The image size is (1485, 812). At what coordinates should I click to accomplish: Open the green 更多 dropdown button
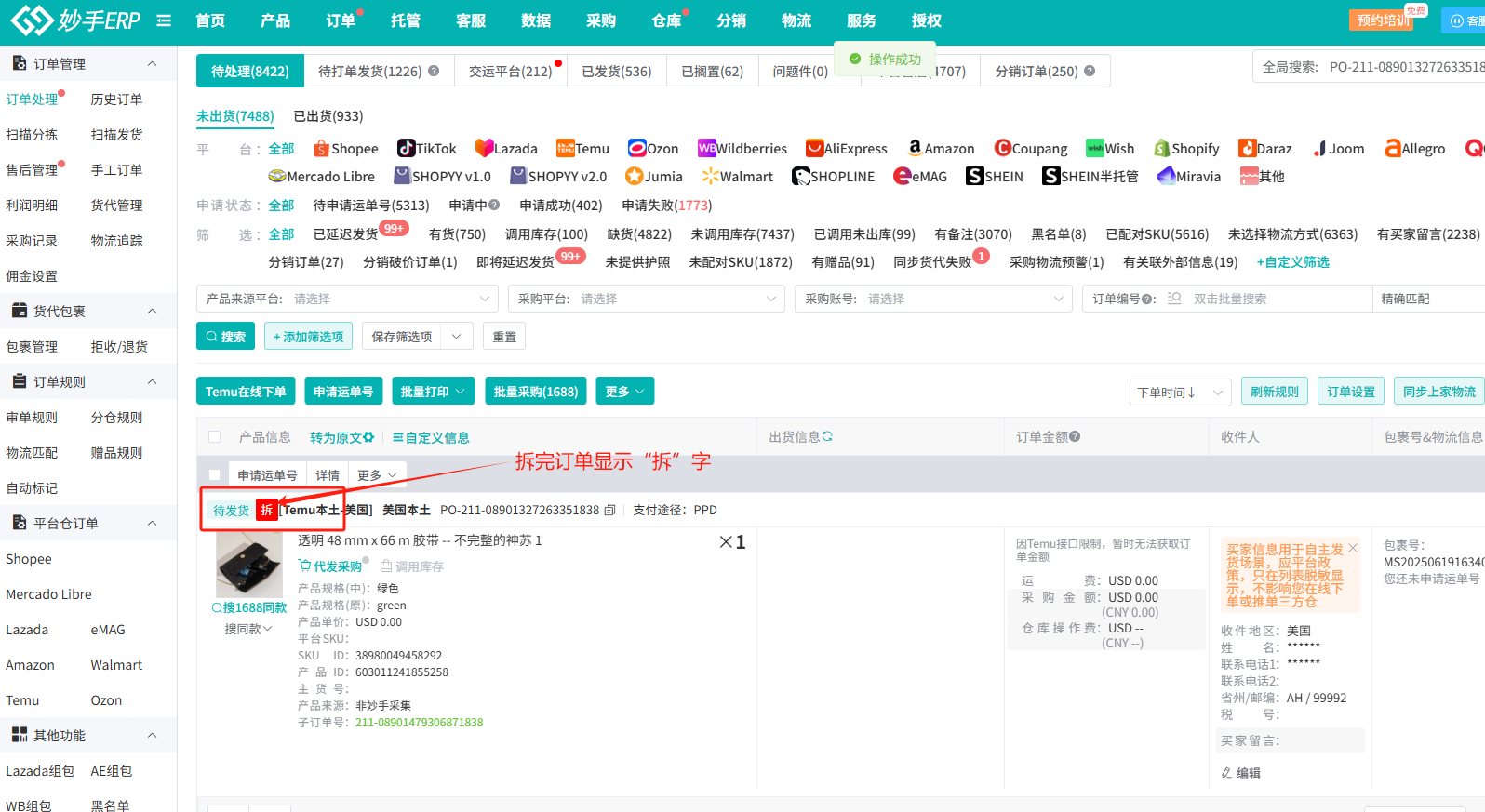click(624, 392)
